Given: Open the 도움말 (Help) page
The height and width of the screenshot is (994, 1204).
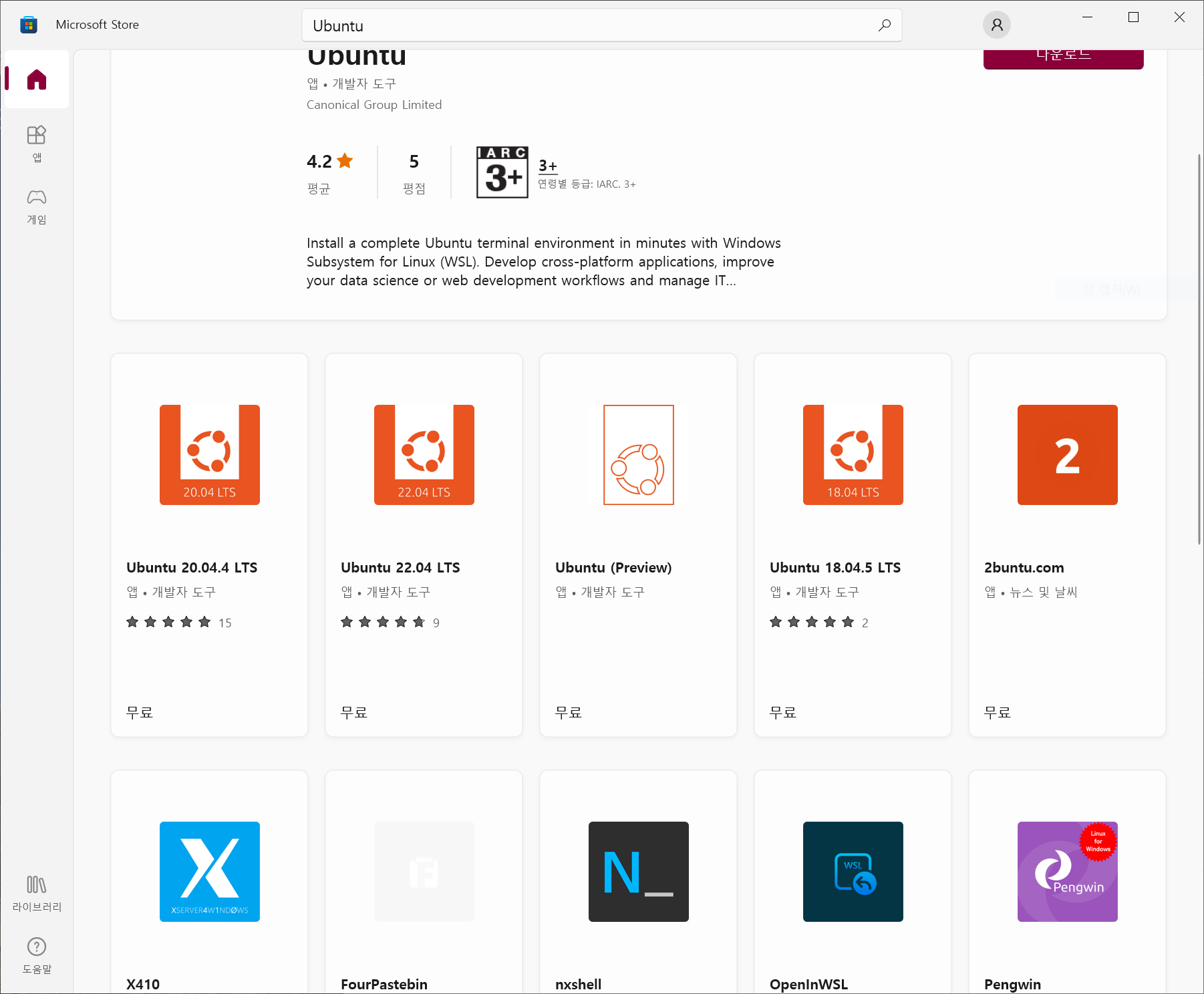Looking at the screenshot, I should pyautogui.click(x=37, y=955).
